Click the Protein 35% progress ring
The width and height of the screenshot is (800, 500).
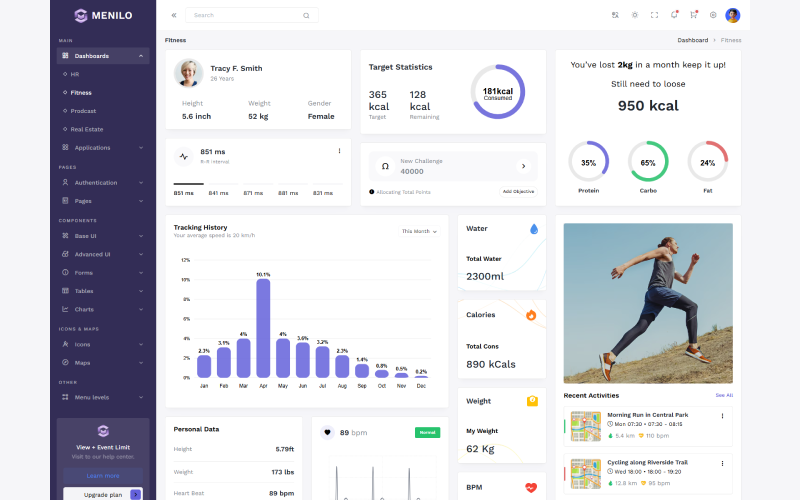588,162
